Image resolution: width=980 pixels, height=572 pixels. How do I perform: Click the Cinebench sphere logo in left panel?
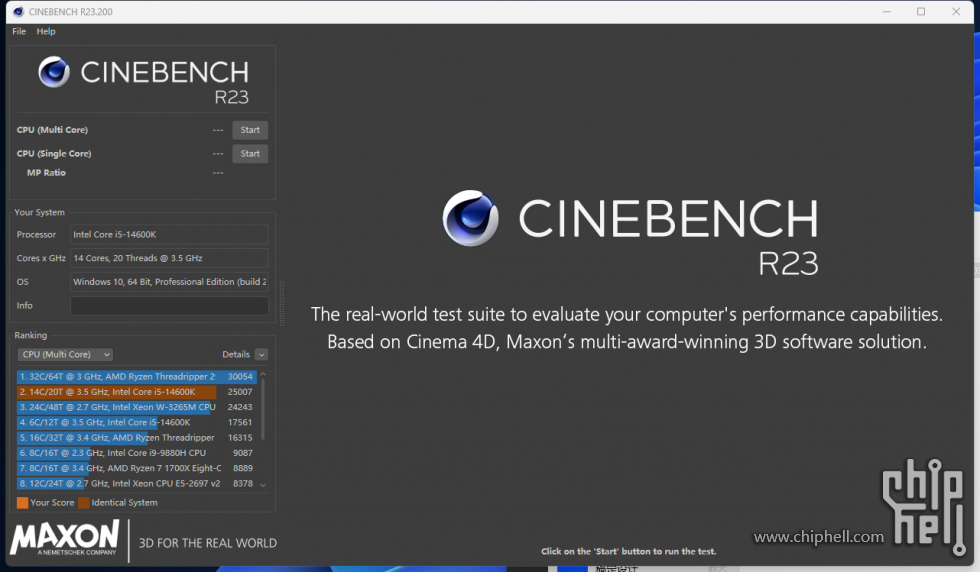click(54, 72)
